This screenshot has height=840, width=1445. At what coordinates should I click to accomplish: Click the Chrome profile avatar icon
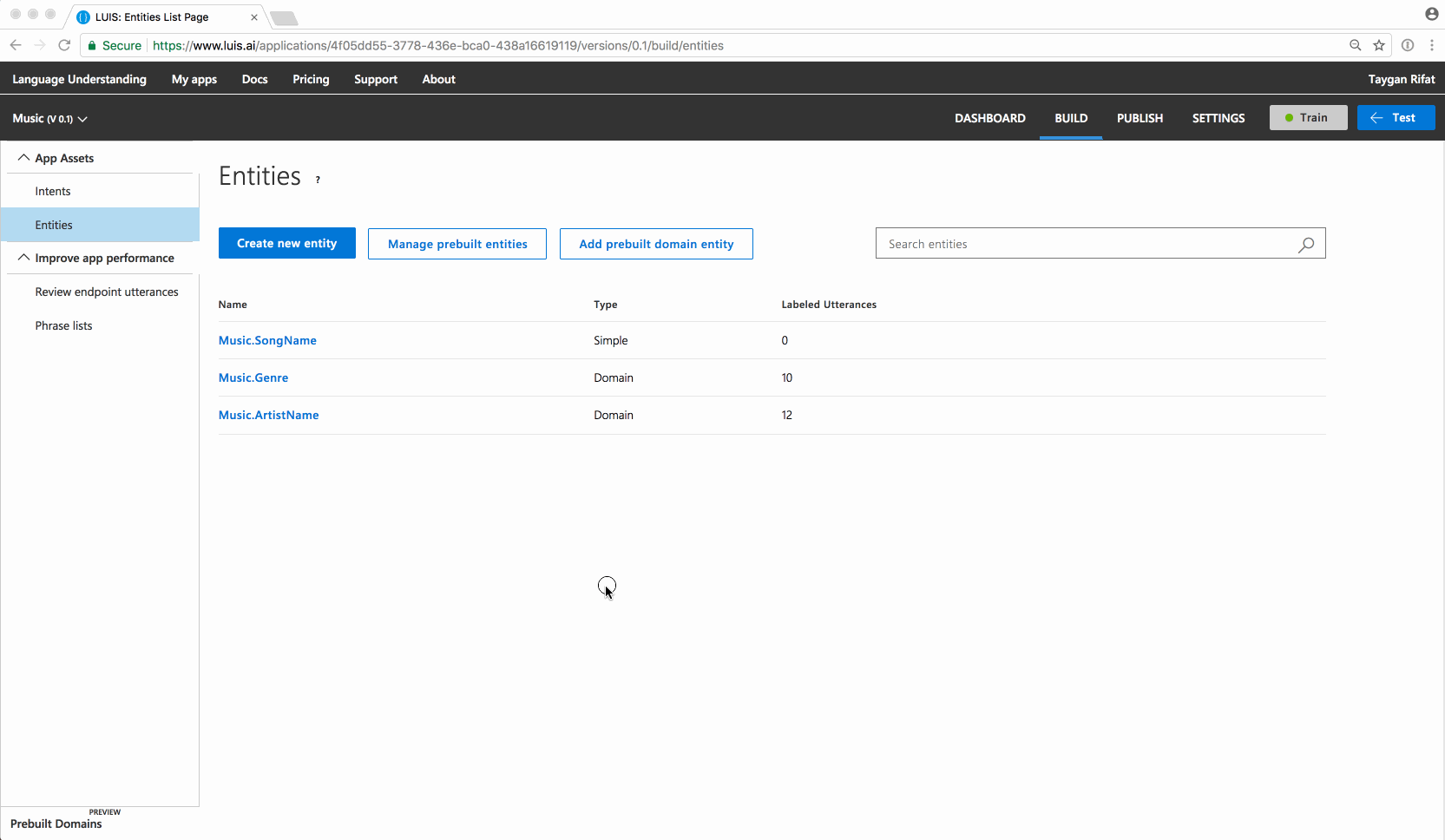tap(1432, 14)
